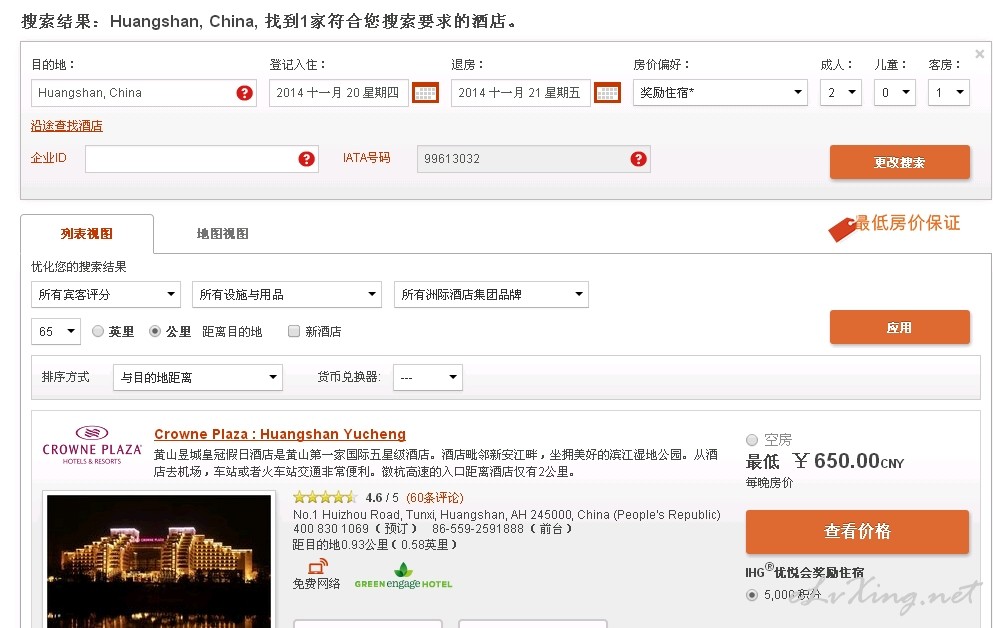Image resolution: width=993 pixels, height=628 pixels.
Task: Click the IATA number help icon
Action: (638, 159)
